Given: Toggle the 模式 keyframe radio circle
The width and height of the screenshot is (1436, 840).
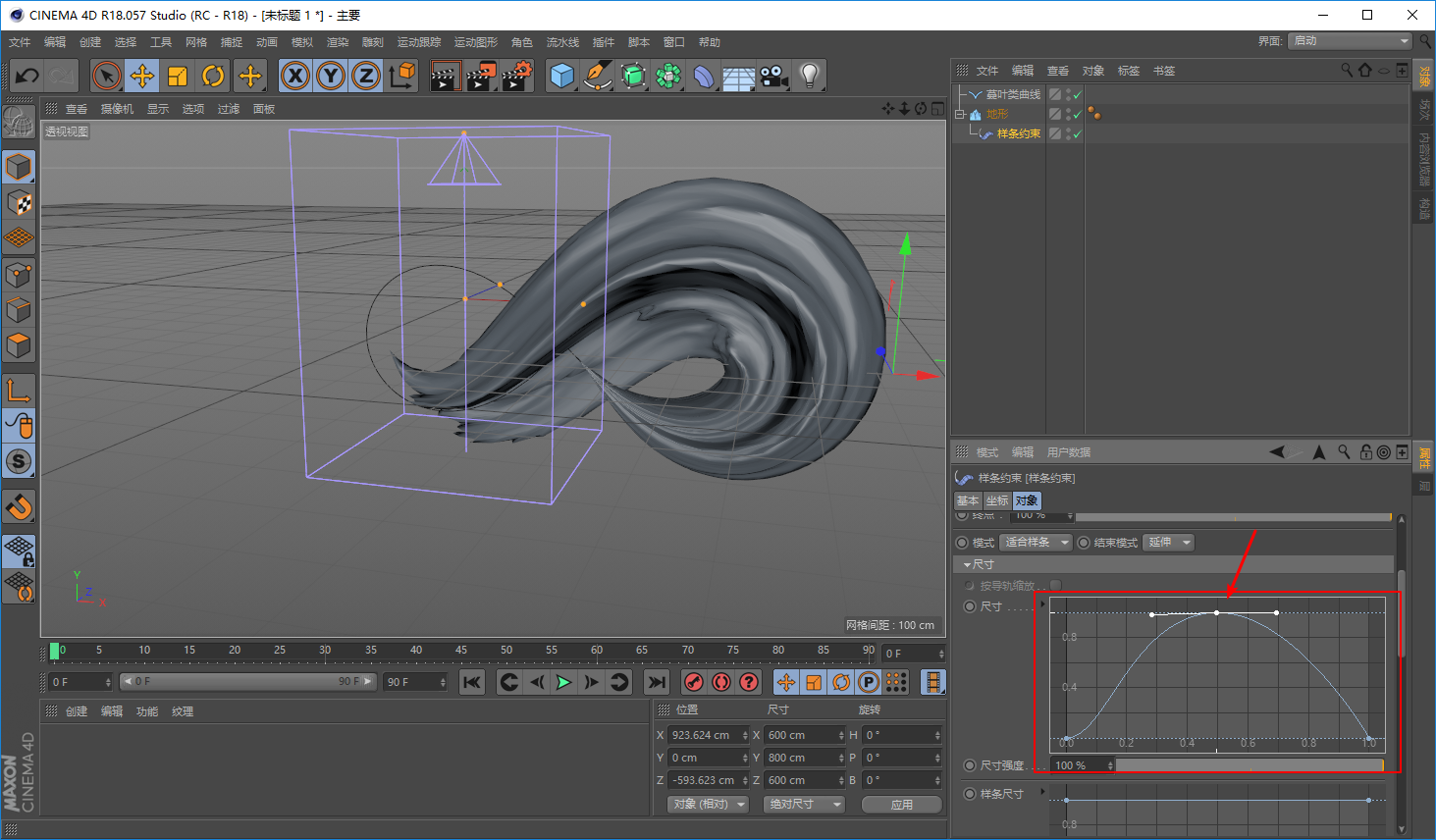Looking at the screenshot, I should point(962,543).
